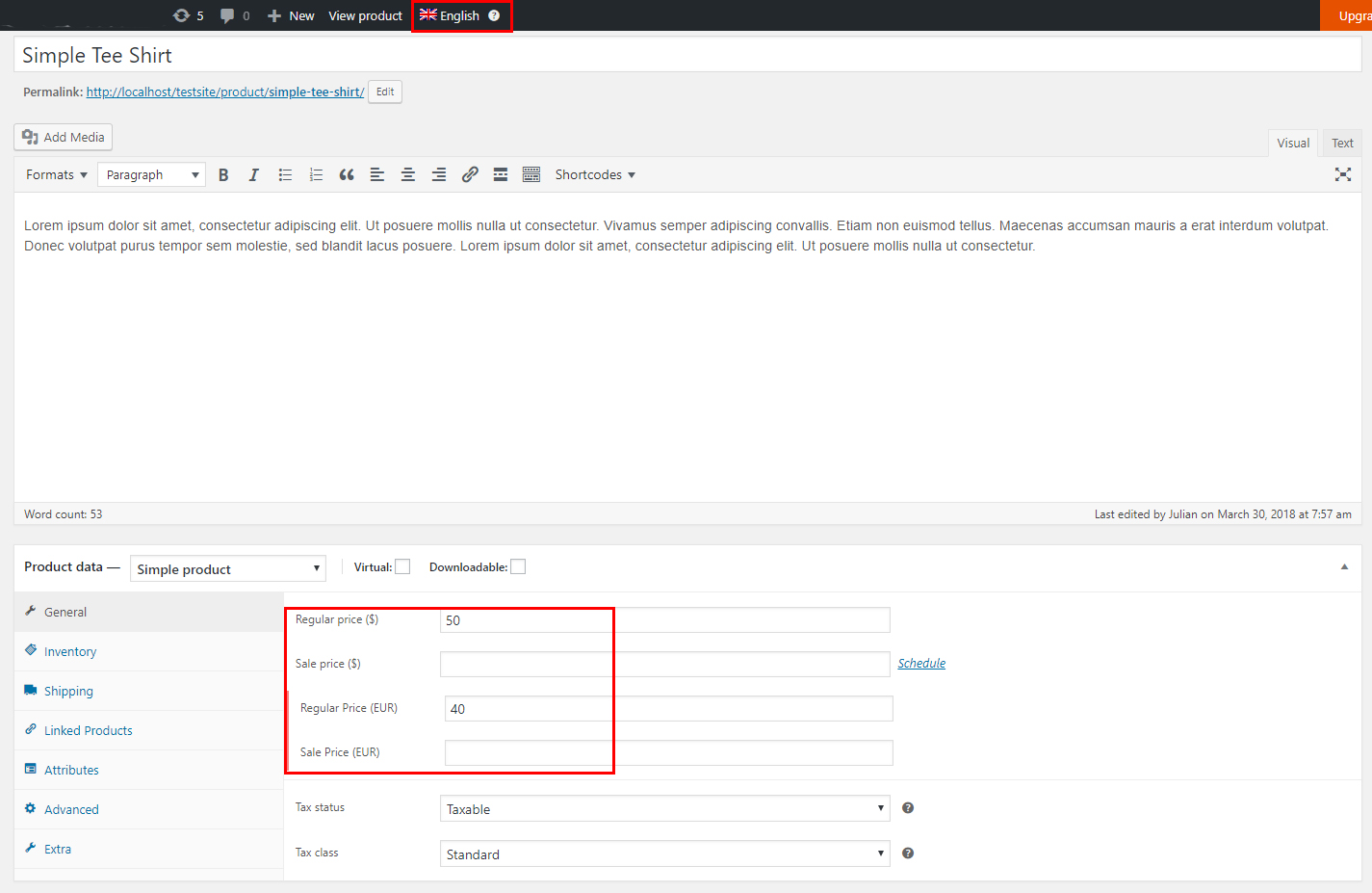Click the Regular Price (EUR) field
The width and height of the screenshot is (1372, 893).
[x=669, y=709]
